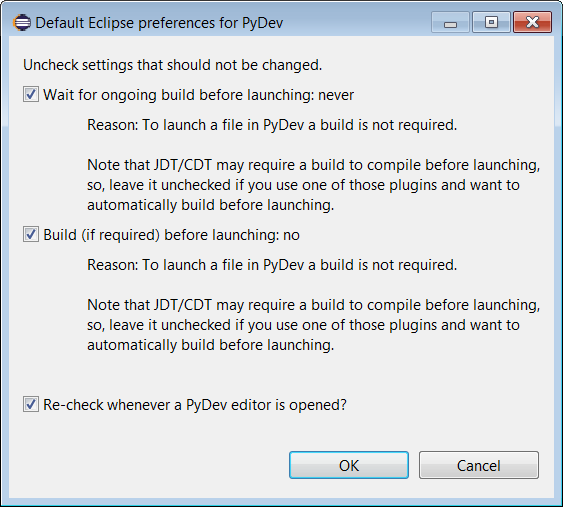563x507 pixels.
Task: Disable the Re-check whenever PyDev editor opened checkbox
Action: pyautogui.click(x=31, y=404)
